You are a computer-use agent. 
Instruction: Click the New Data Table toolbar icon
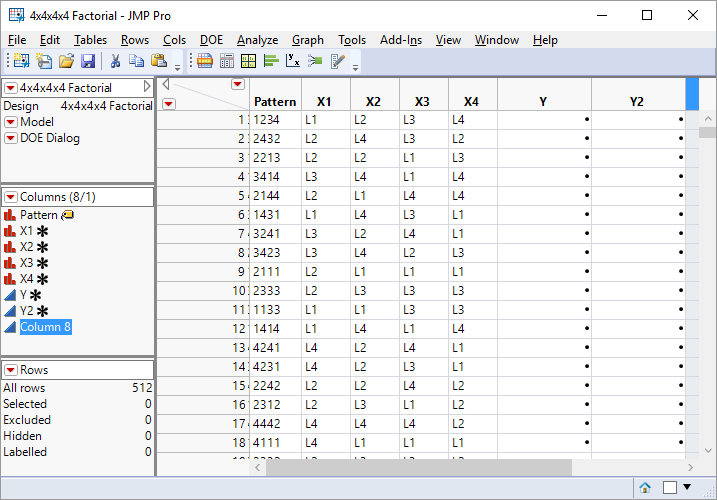(21, 61)
